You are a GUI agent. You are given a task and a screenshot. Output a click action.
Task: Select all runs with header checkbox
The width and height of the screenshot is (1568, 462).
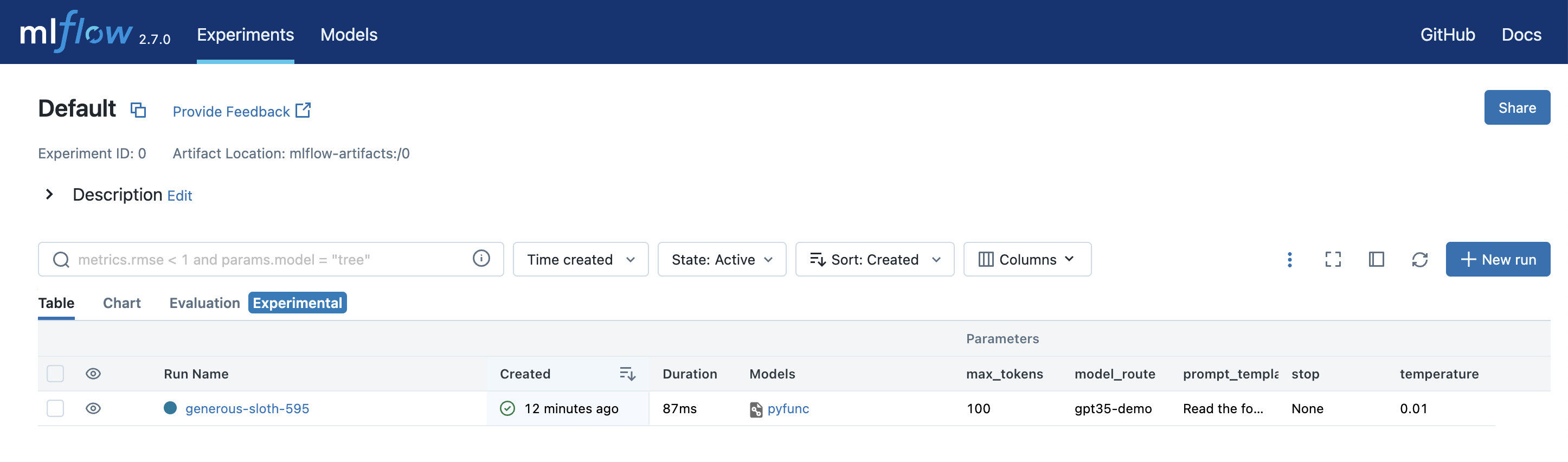pos(55,374)
